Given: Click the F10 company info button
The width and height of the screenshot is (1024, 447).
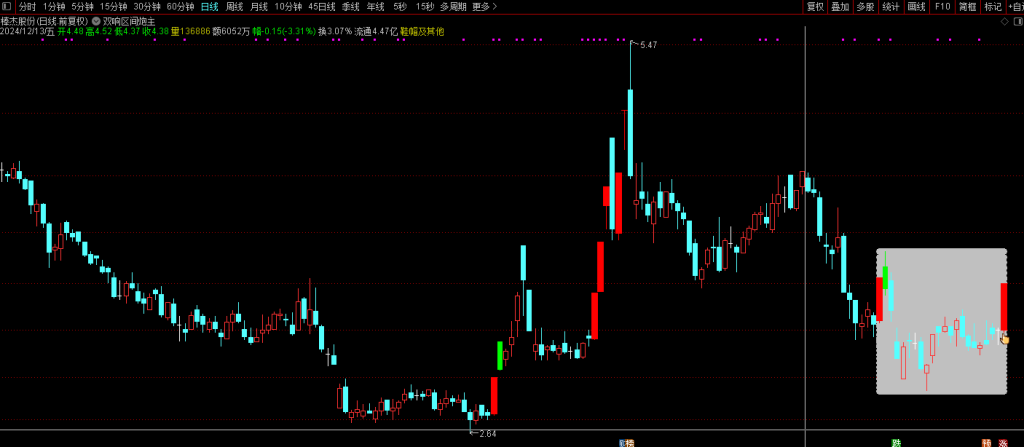Looking at the screenshot, I should [942, 6].
